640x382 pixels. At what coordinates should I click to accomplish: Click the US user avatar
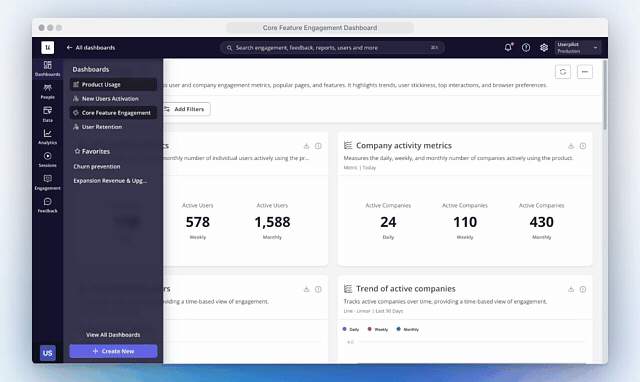[47, 353]
